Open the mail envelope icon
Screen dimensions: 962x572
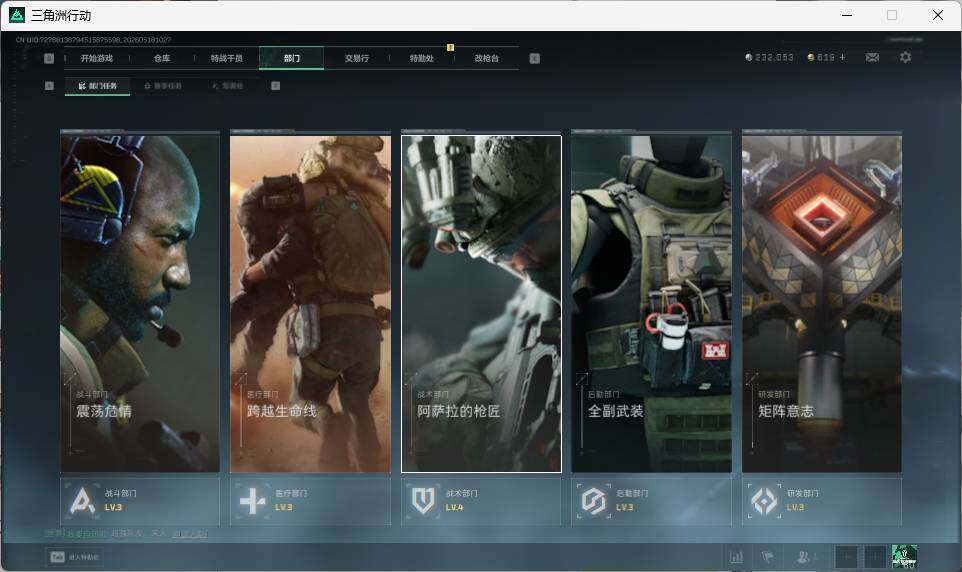872,57
